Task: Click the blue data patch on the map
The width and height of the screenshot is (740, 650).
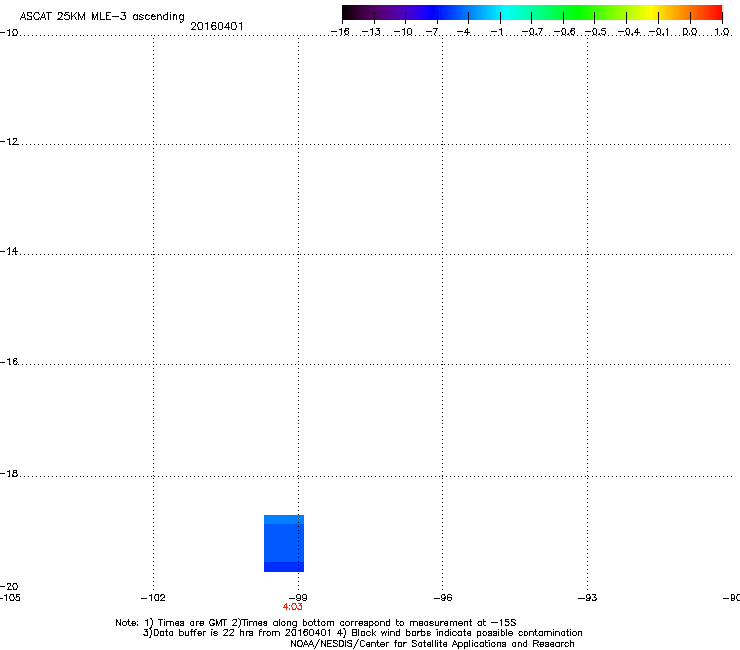Action: pos(284,543)
